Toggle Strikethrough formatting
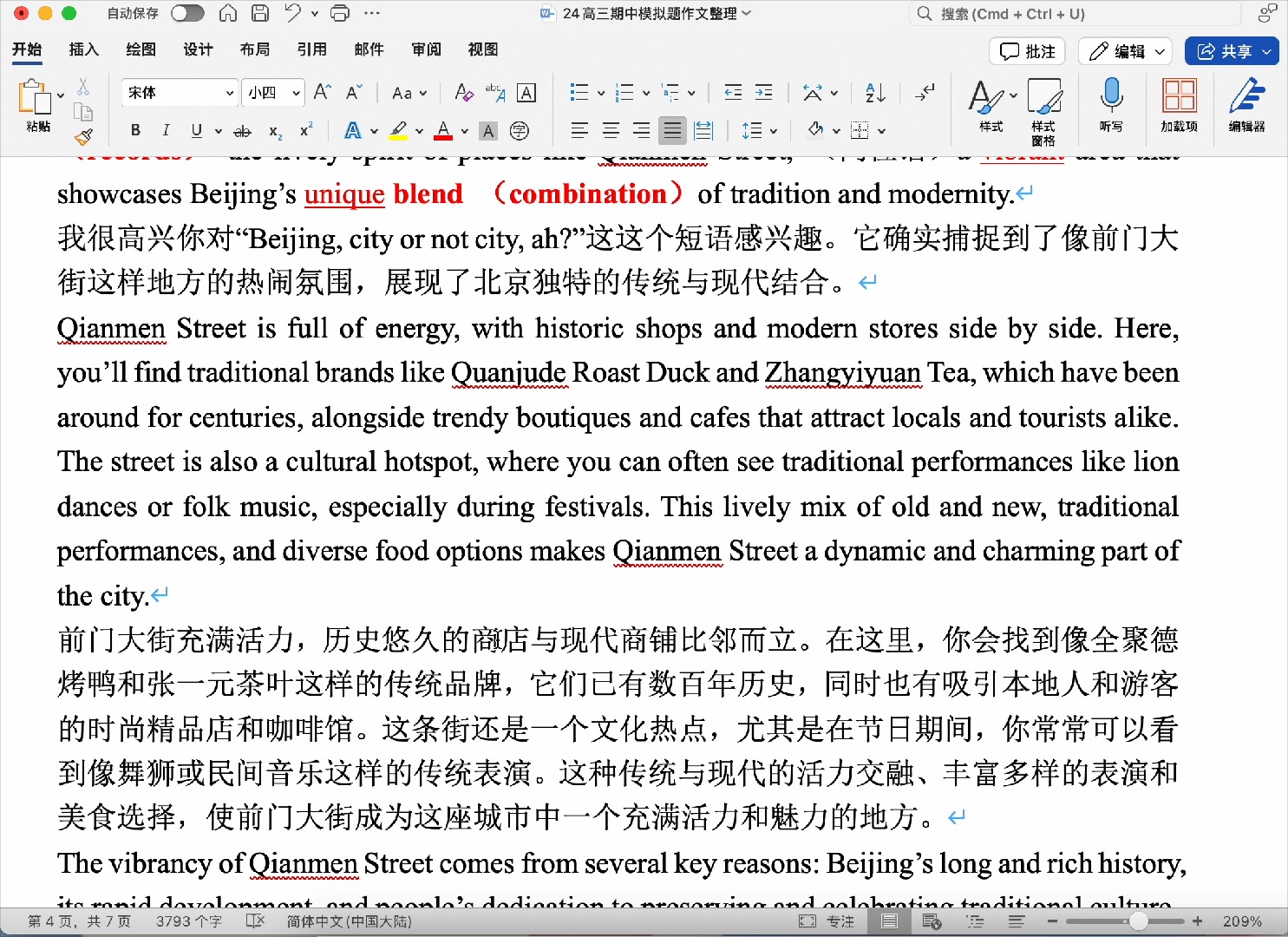Screen dimensions: 1288x937 [x=243, y=131]
